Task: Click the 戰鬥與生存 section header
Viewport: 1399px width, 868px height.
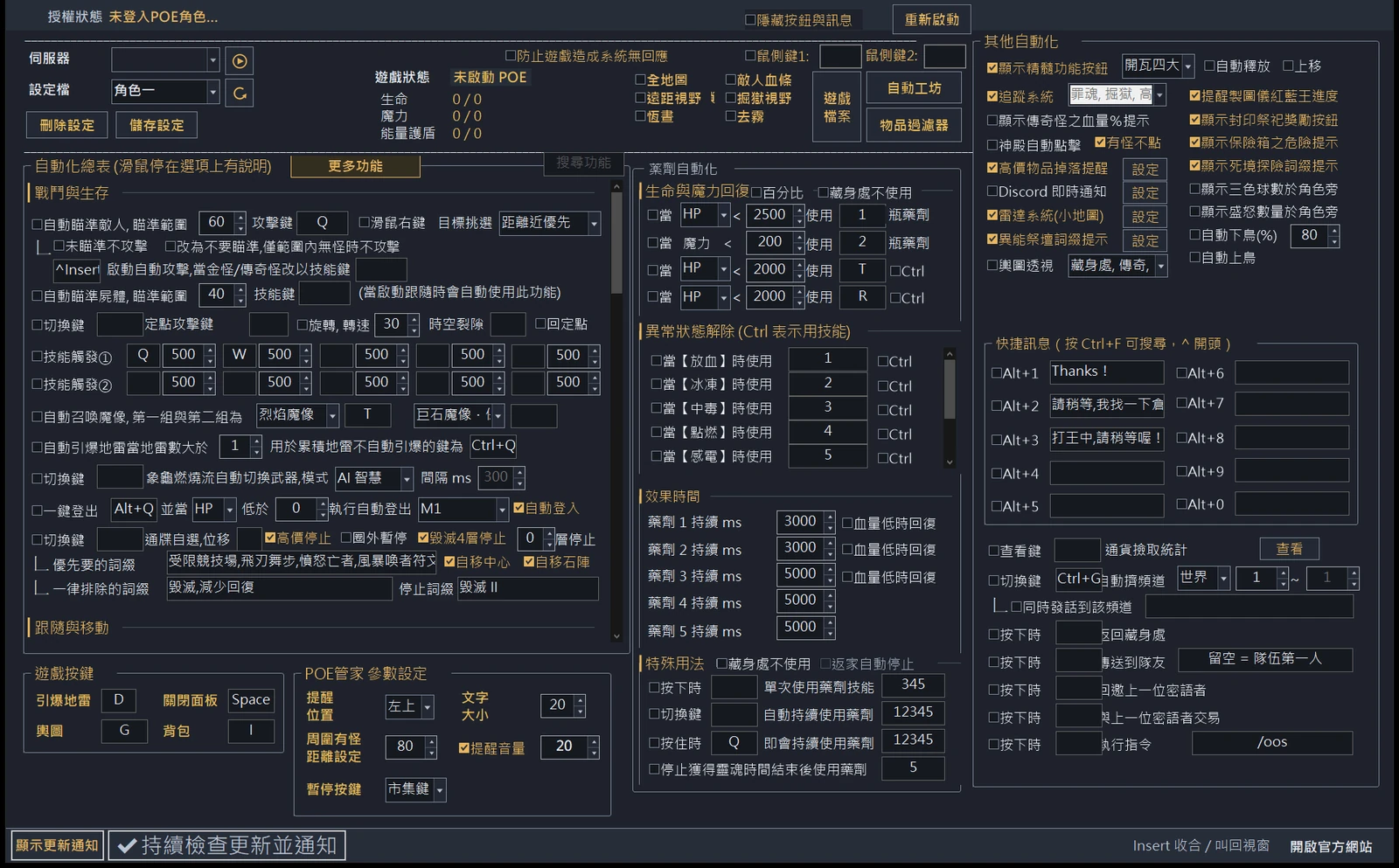Action: [72, 192]
